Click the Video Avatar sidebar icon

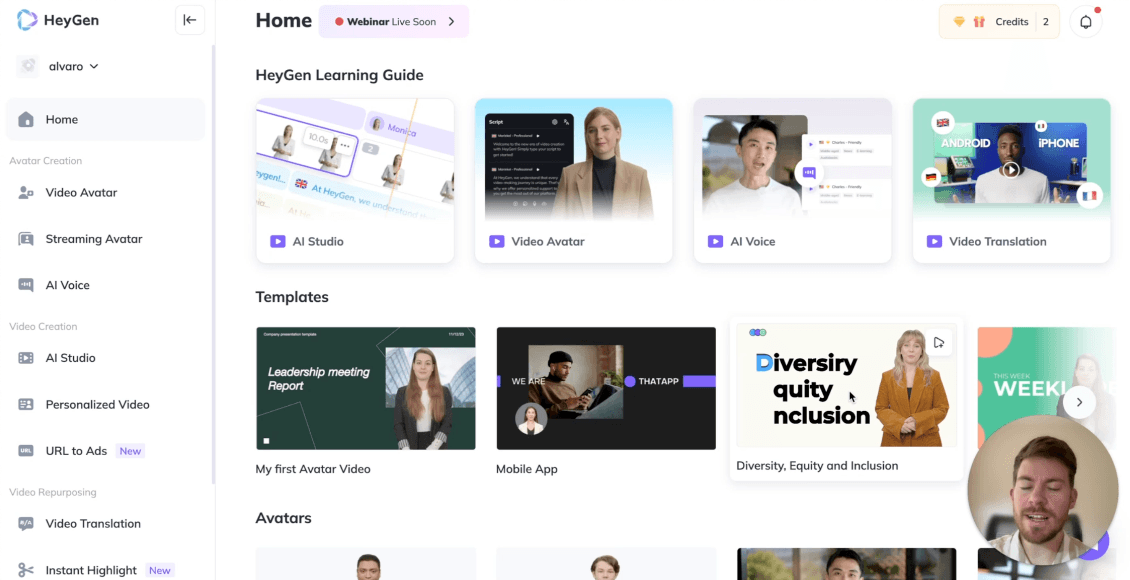pyautogui.click(x=26, y=192)
